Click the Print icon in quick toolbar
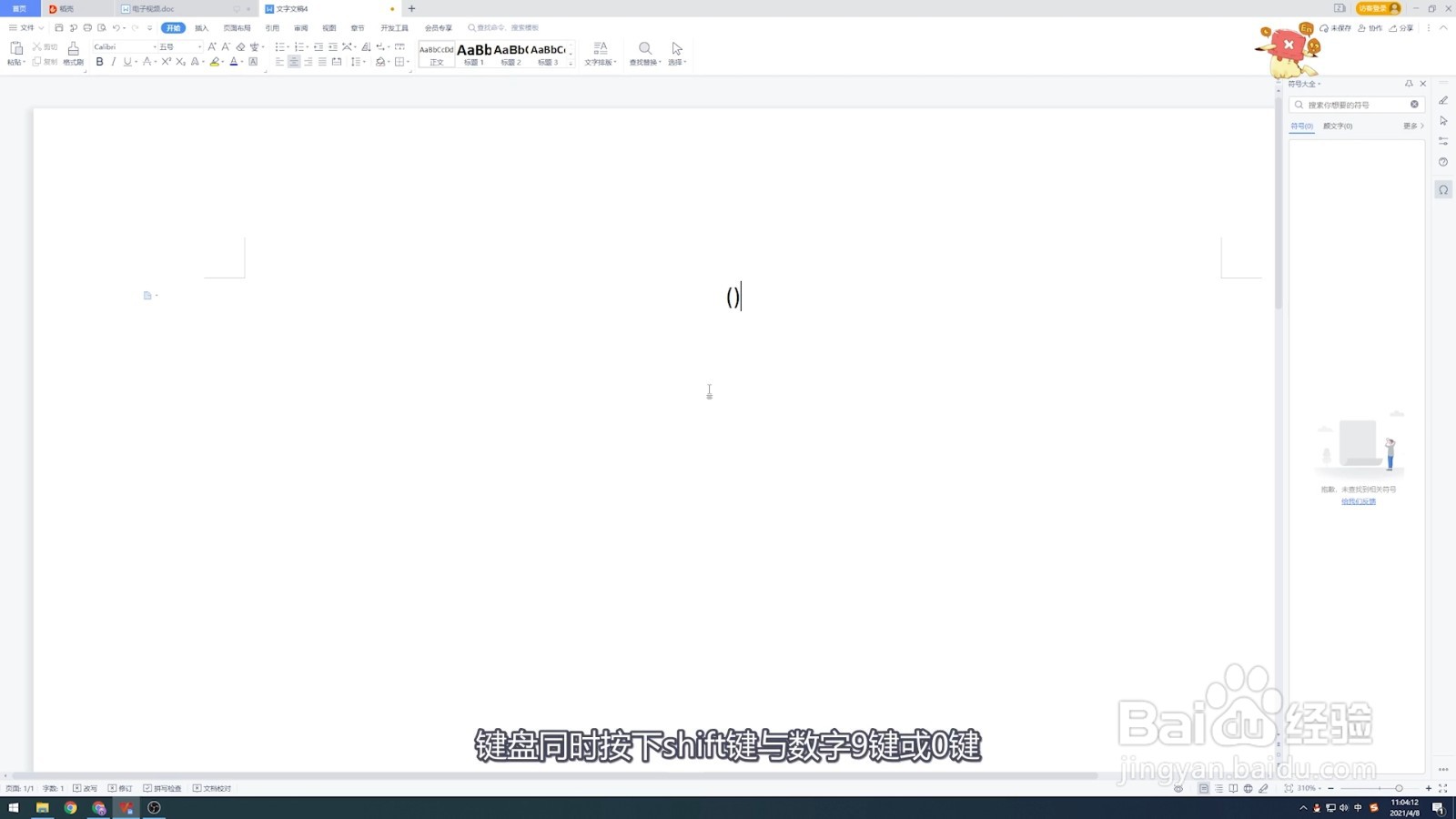 [x=87, y=27]
